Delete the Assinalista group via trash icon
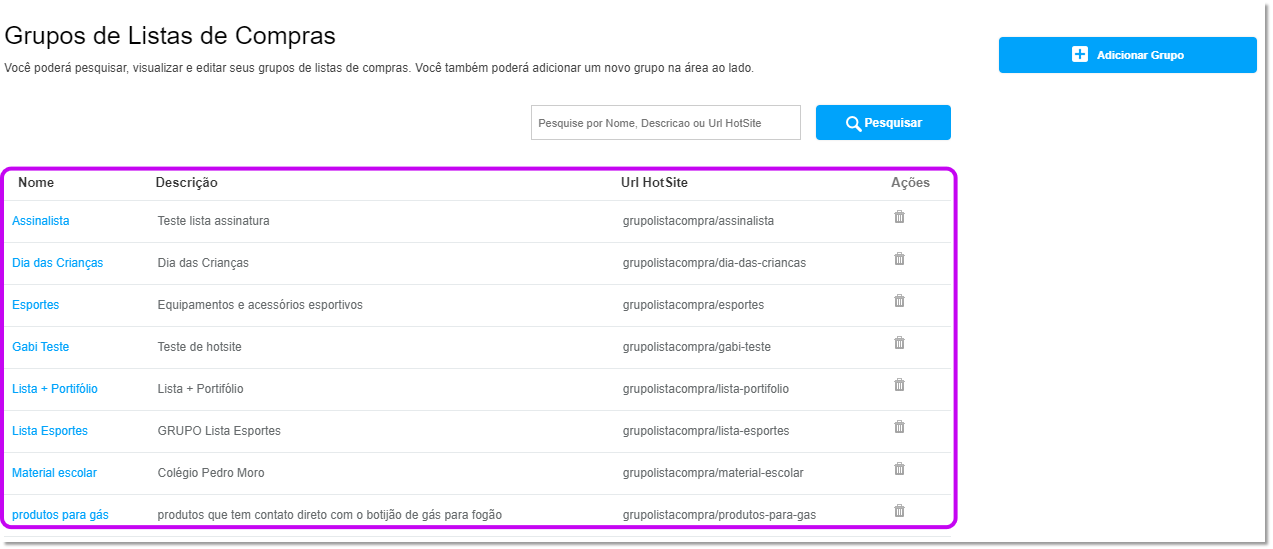1273x549 pixels. tap(899, 217)
